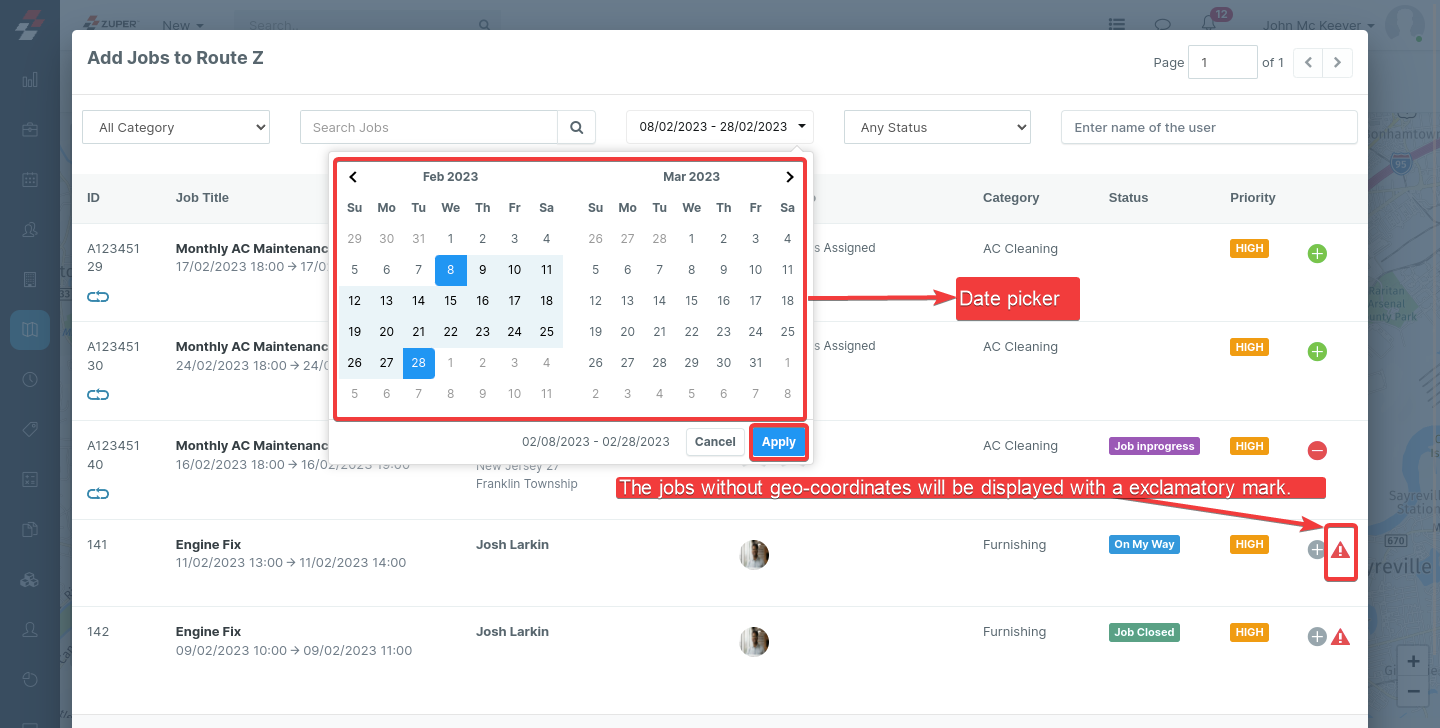Select February 8 in the date picker
The width and height of the screenshot is (1440, 728).
point(451,270)
